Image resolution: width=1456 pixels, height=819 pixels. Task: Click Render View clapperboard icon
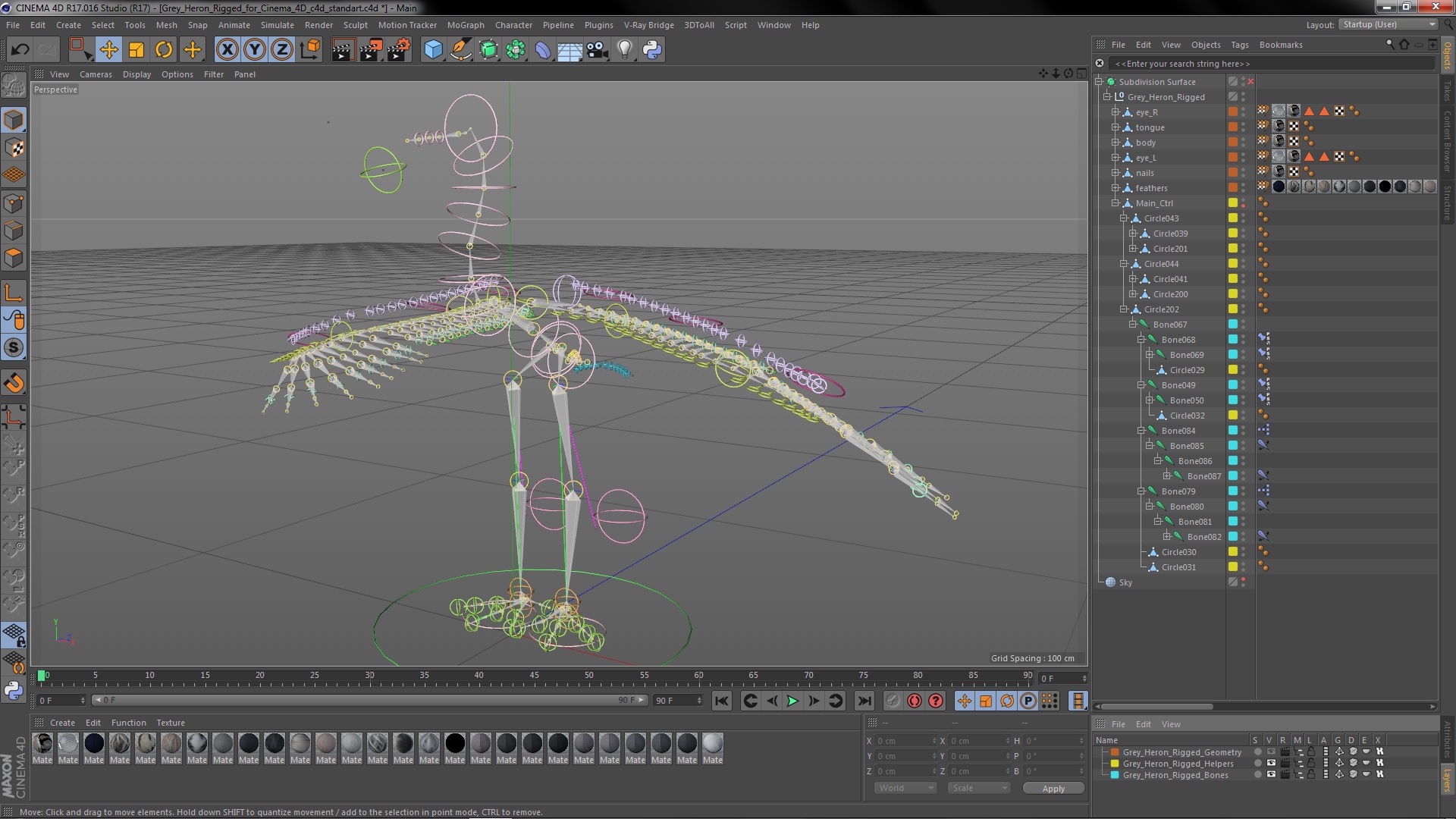coord(343,50)
